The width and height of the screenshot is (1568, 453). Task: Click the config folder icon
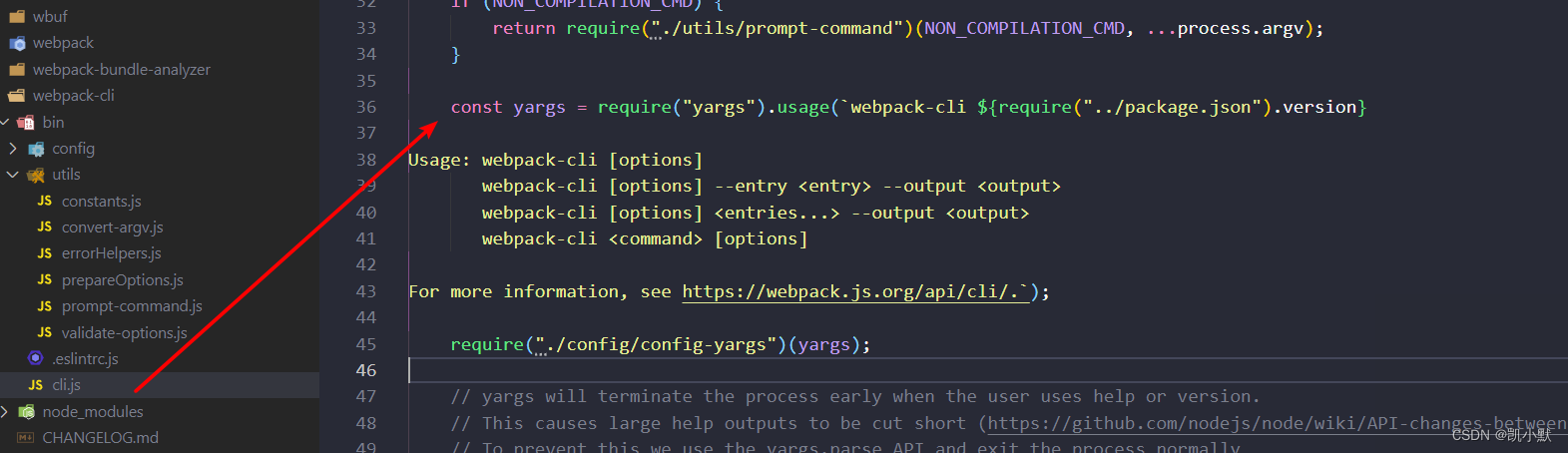pyautogui.click(x=36, y=149)
